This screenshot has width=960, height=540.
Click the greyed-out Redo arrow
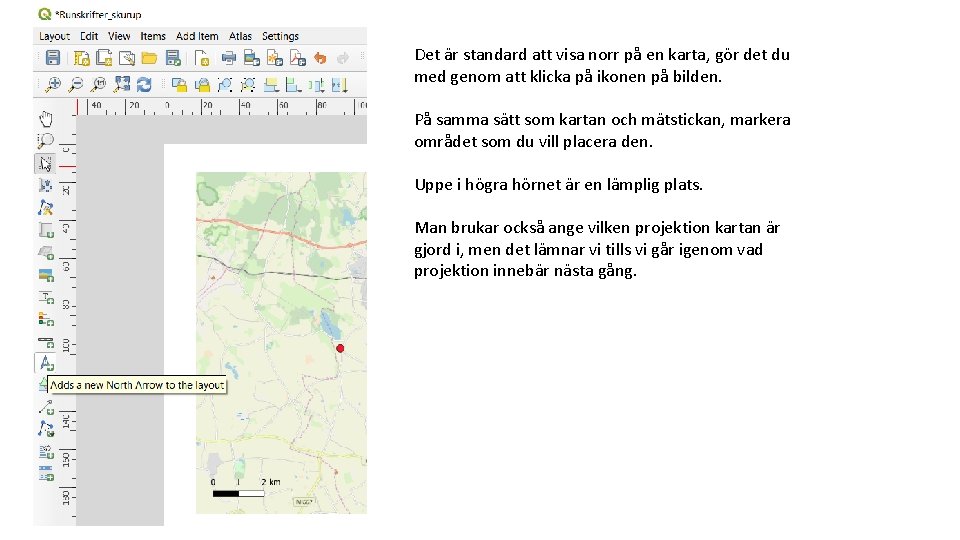pos(343,58)
